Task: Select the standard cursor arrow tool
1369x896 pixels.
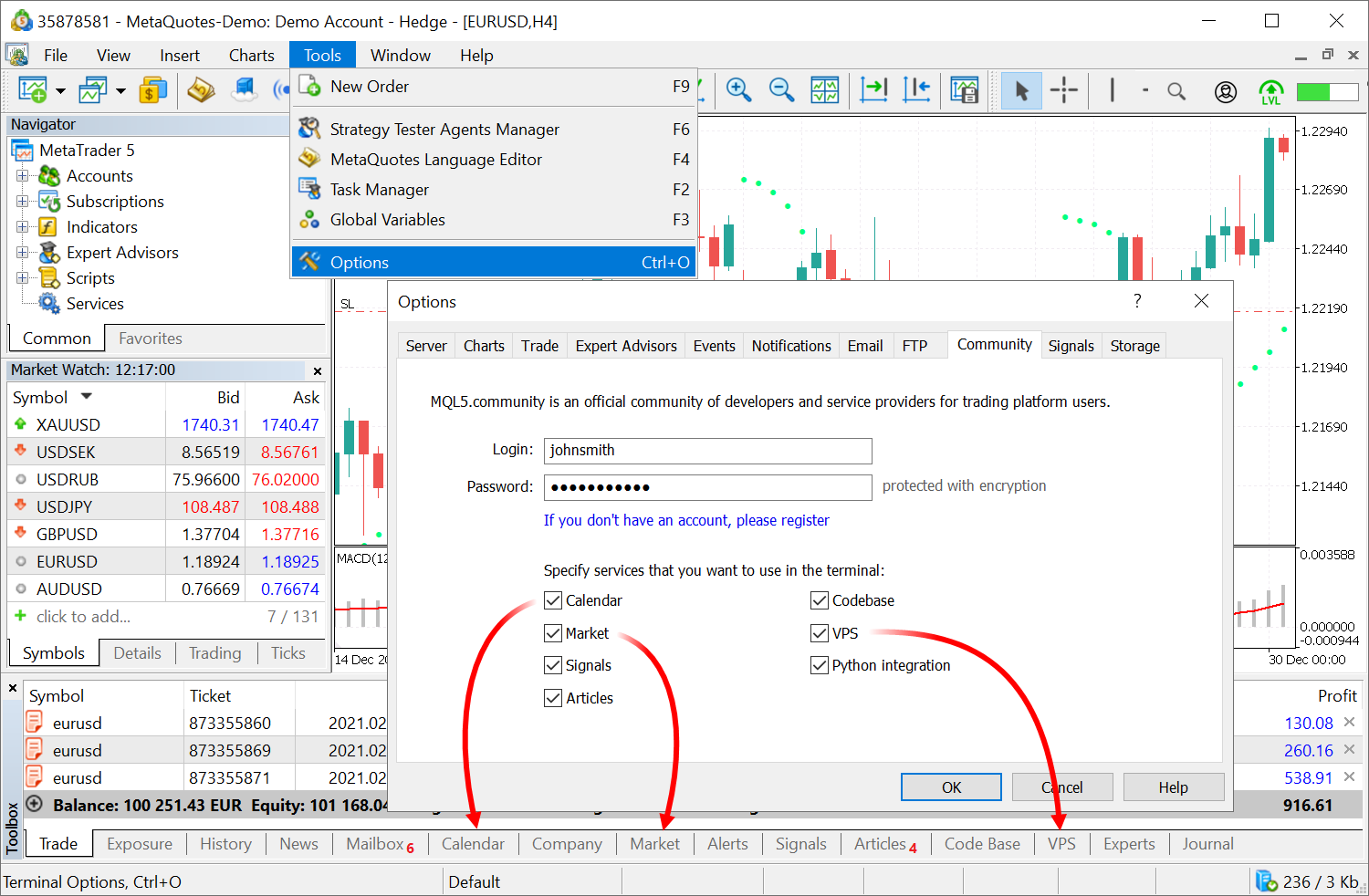Action: click(1022, 90)
